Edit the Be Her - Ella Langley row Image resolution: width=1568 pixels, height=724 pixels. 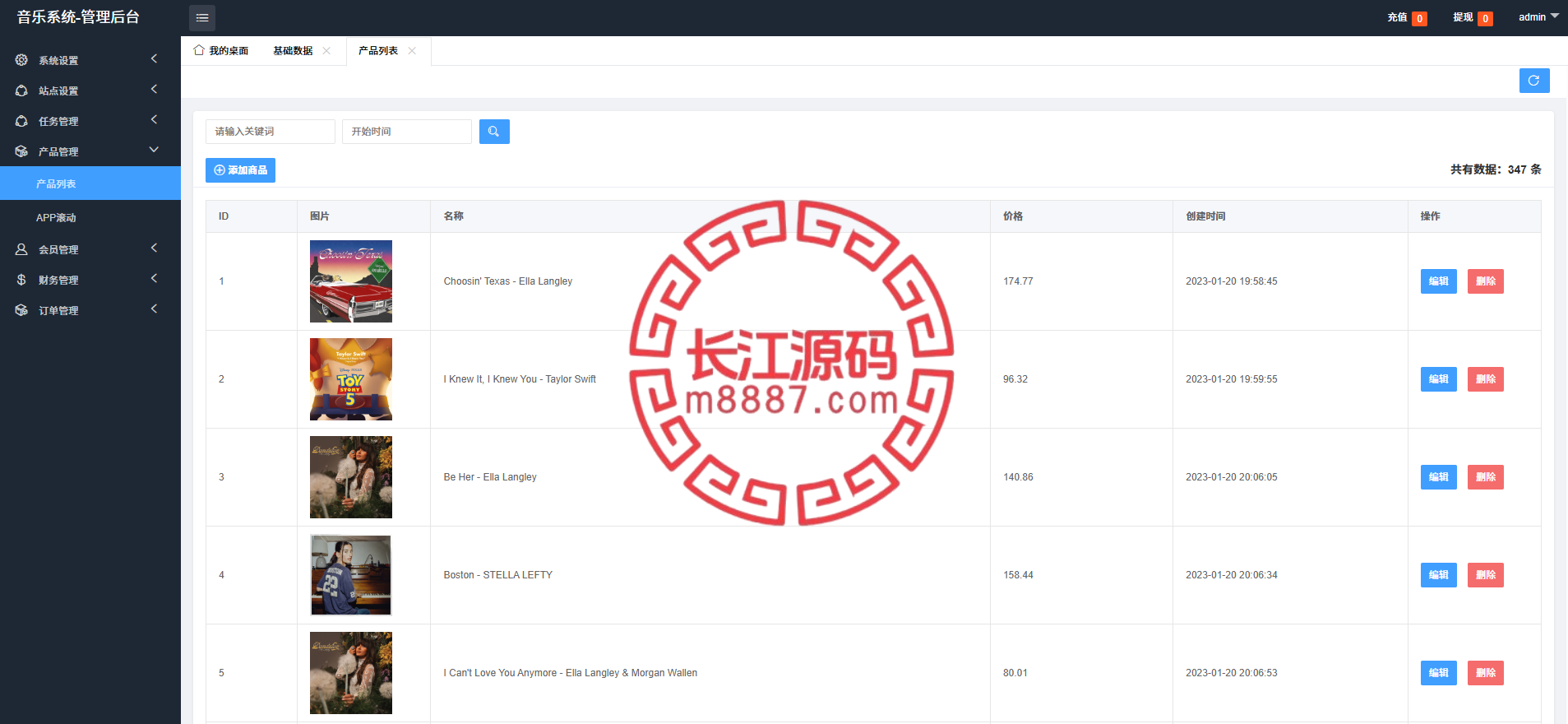coord(1438,477)
